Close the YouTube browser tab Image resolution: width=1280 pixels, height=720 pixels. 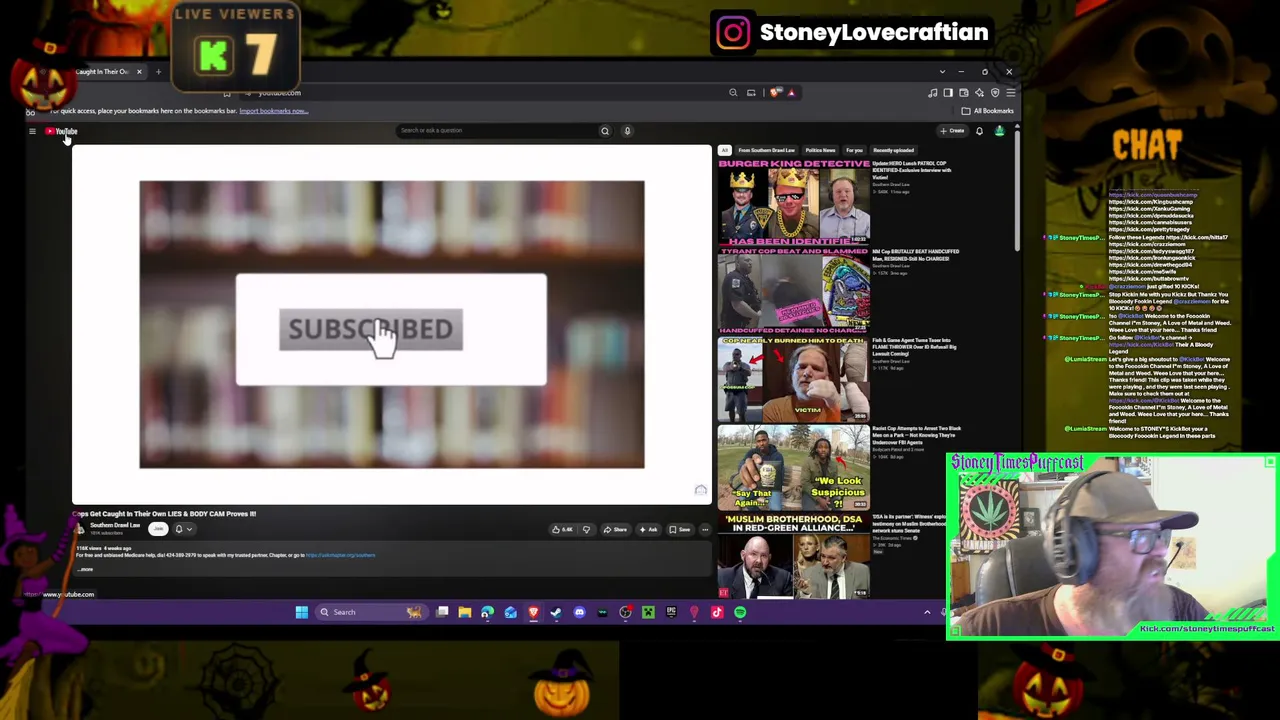pos(139,72)
